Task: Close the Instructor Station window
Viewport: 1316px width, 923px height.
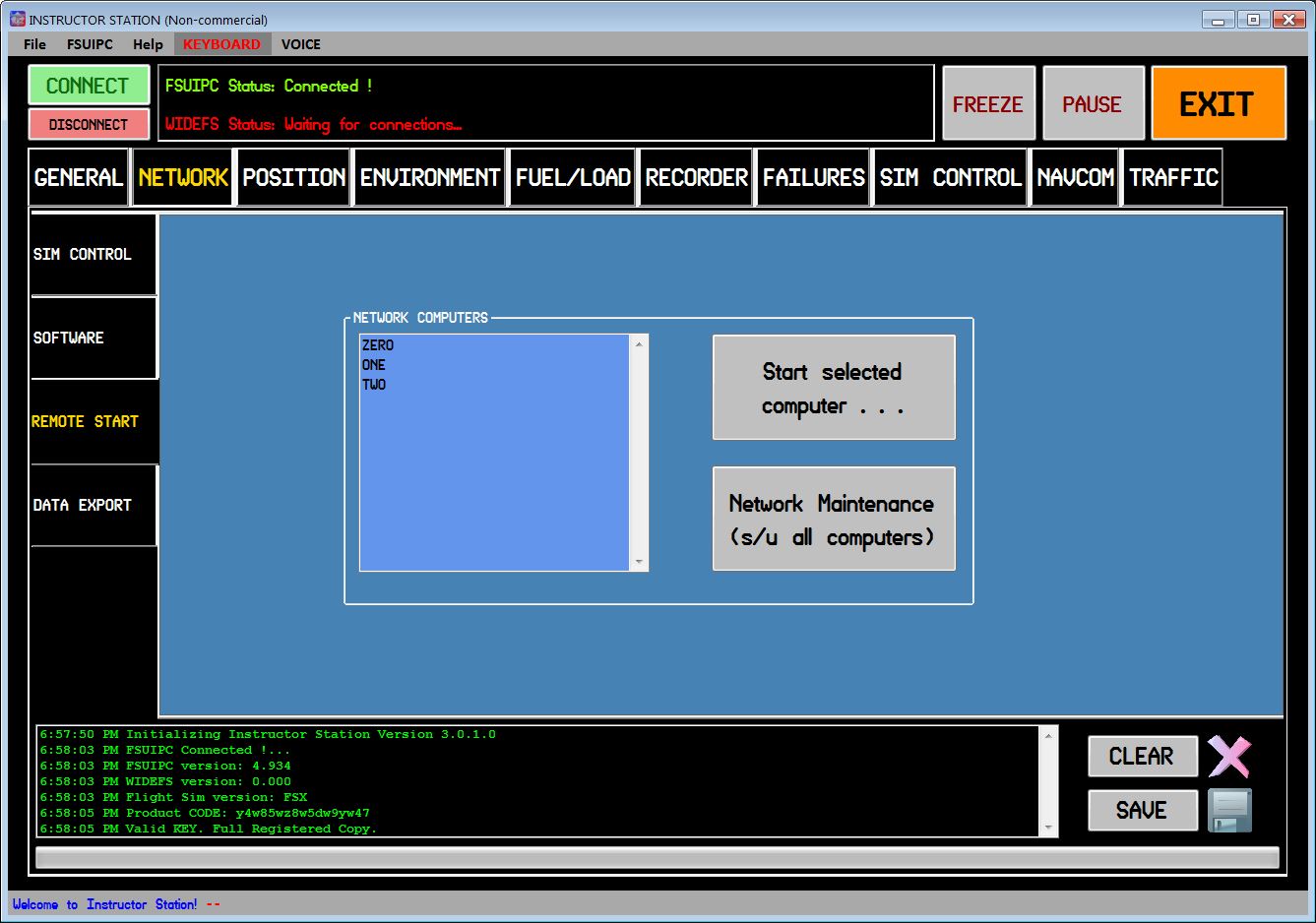Action: coord(1288,20)
